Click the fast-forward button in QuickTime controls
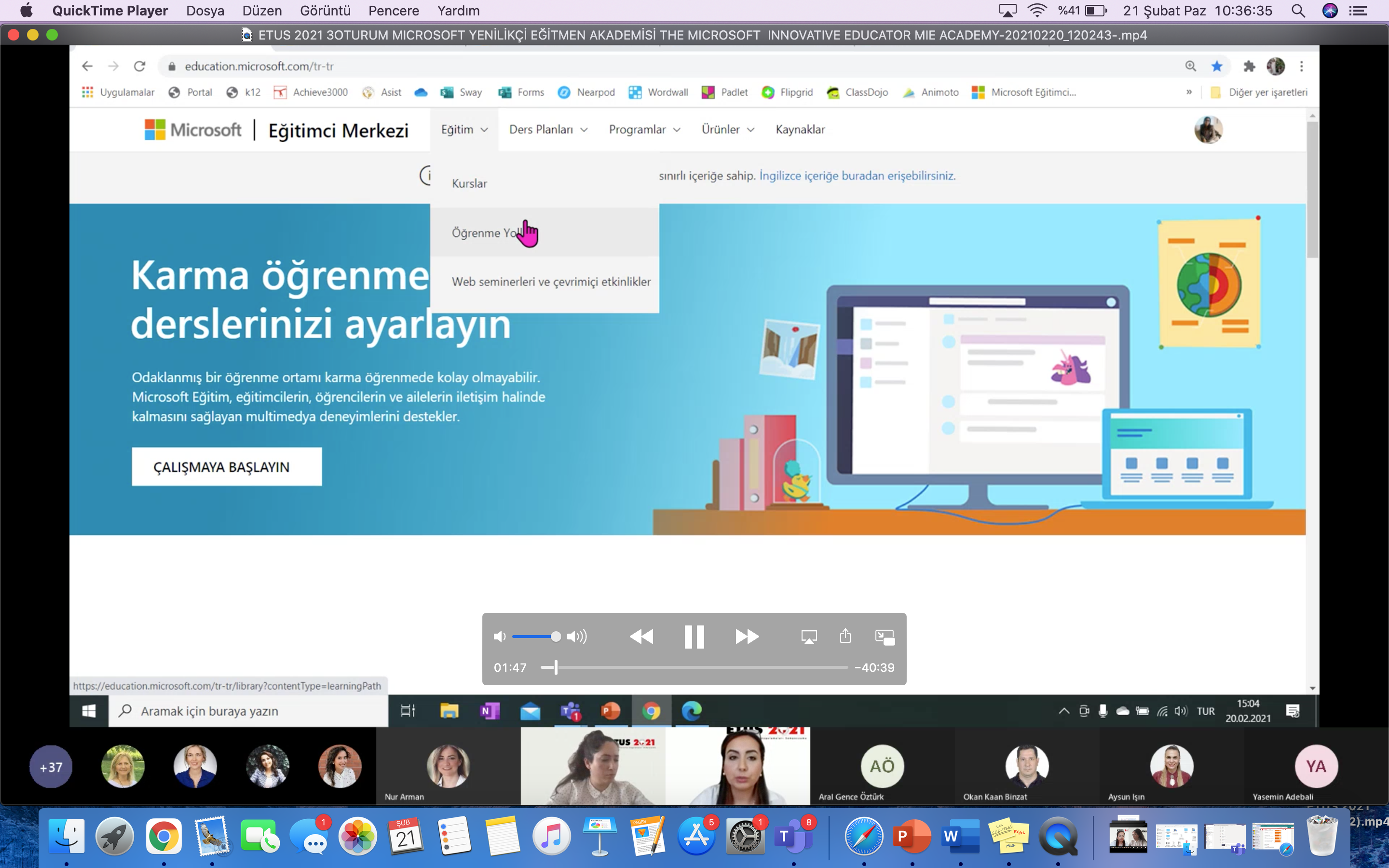This screenshot has width=1389, height=868. 747,637
